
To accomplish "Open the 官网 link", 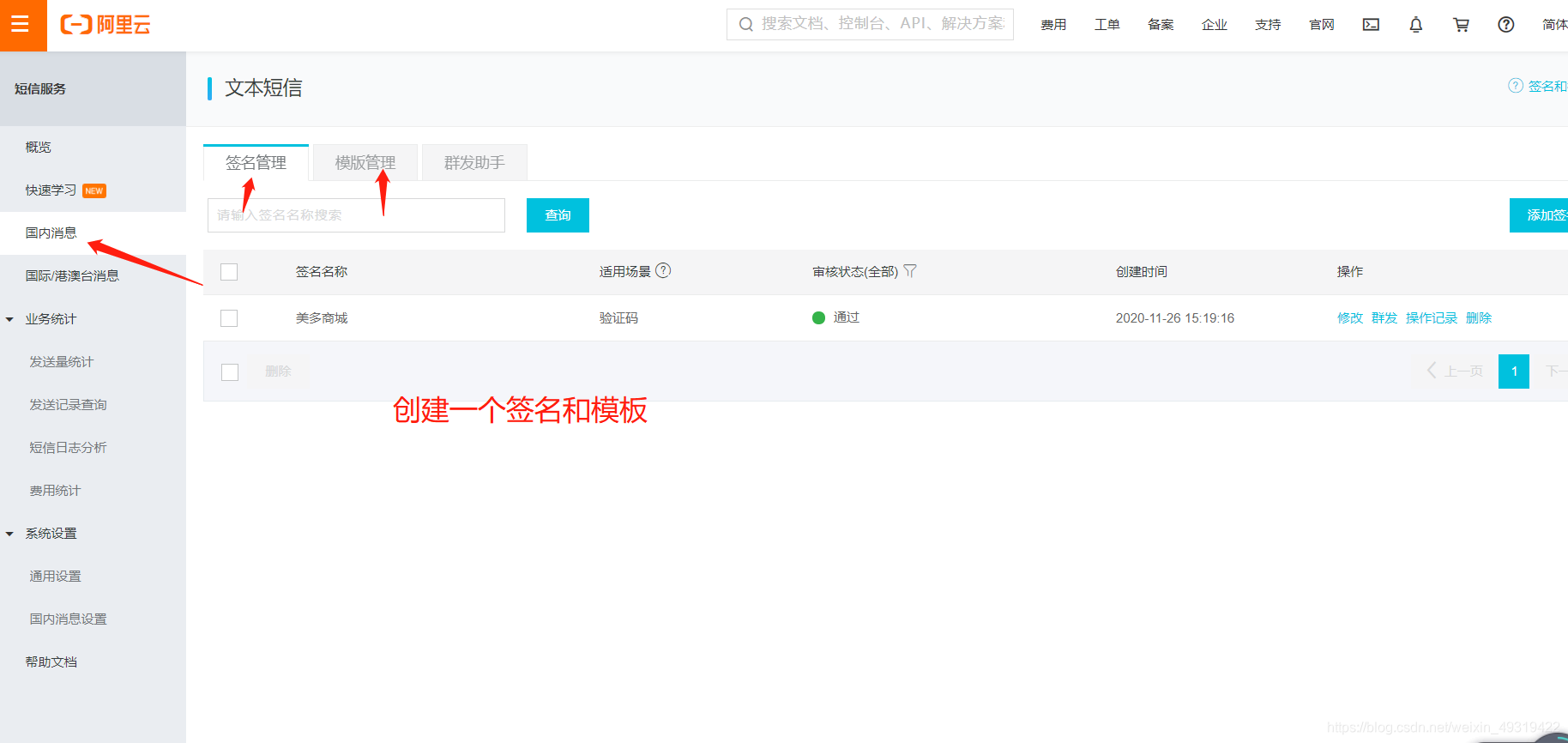I will [x=1322, y=25].
